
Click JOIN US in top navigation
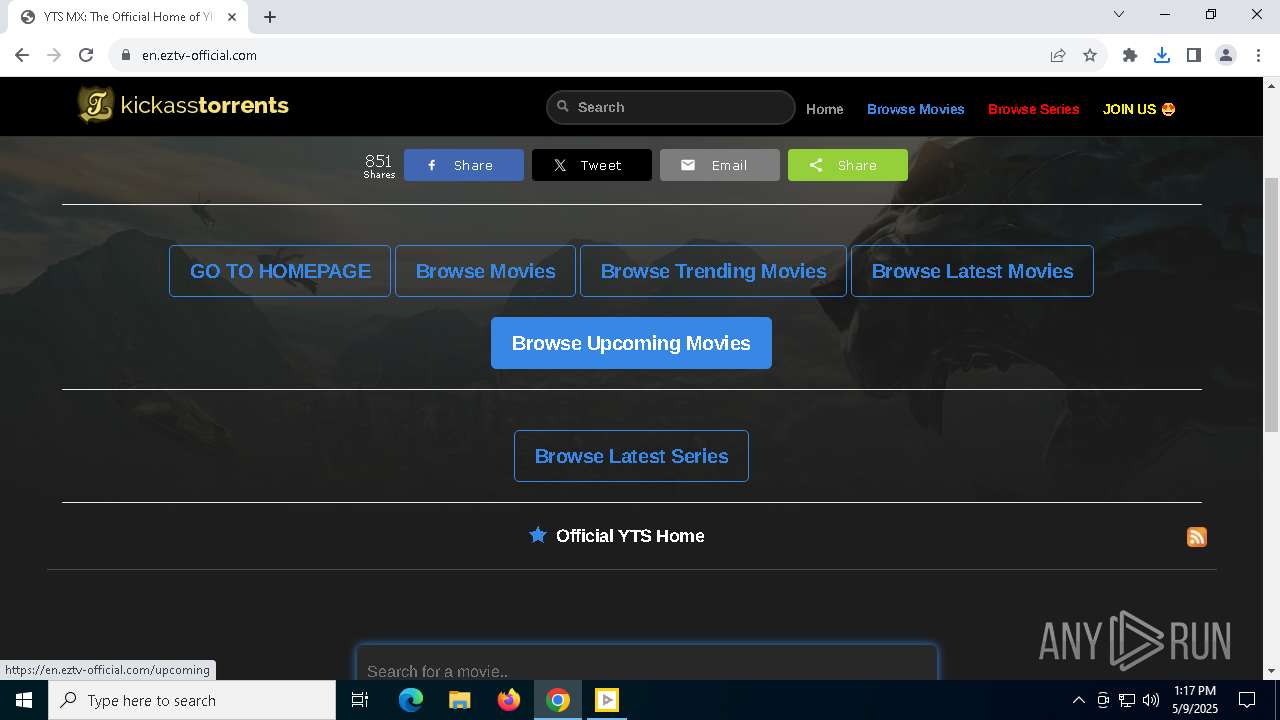point(1139,109)
